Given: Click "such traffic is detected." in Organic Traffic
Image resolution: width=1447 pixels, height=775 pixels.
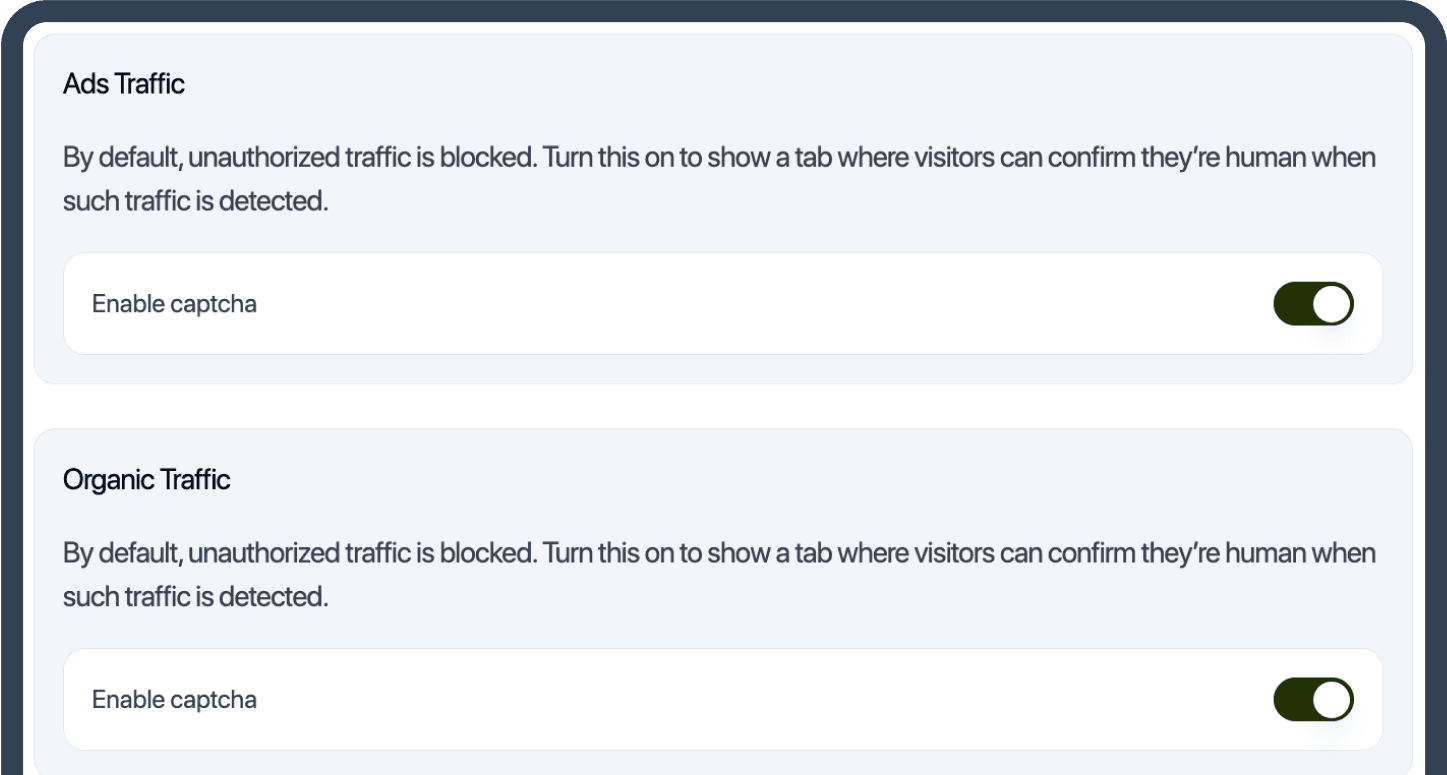Looking at the screenshot, I should coord(195,597).
